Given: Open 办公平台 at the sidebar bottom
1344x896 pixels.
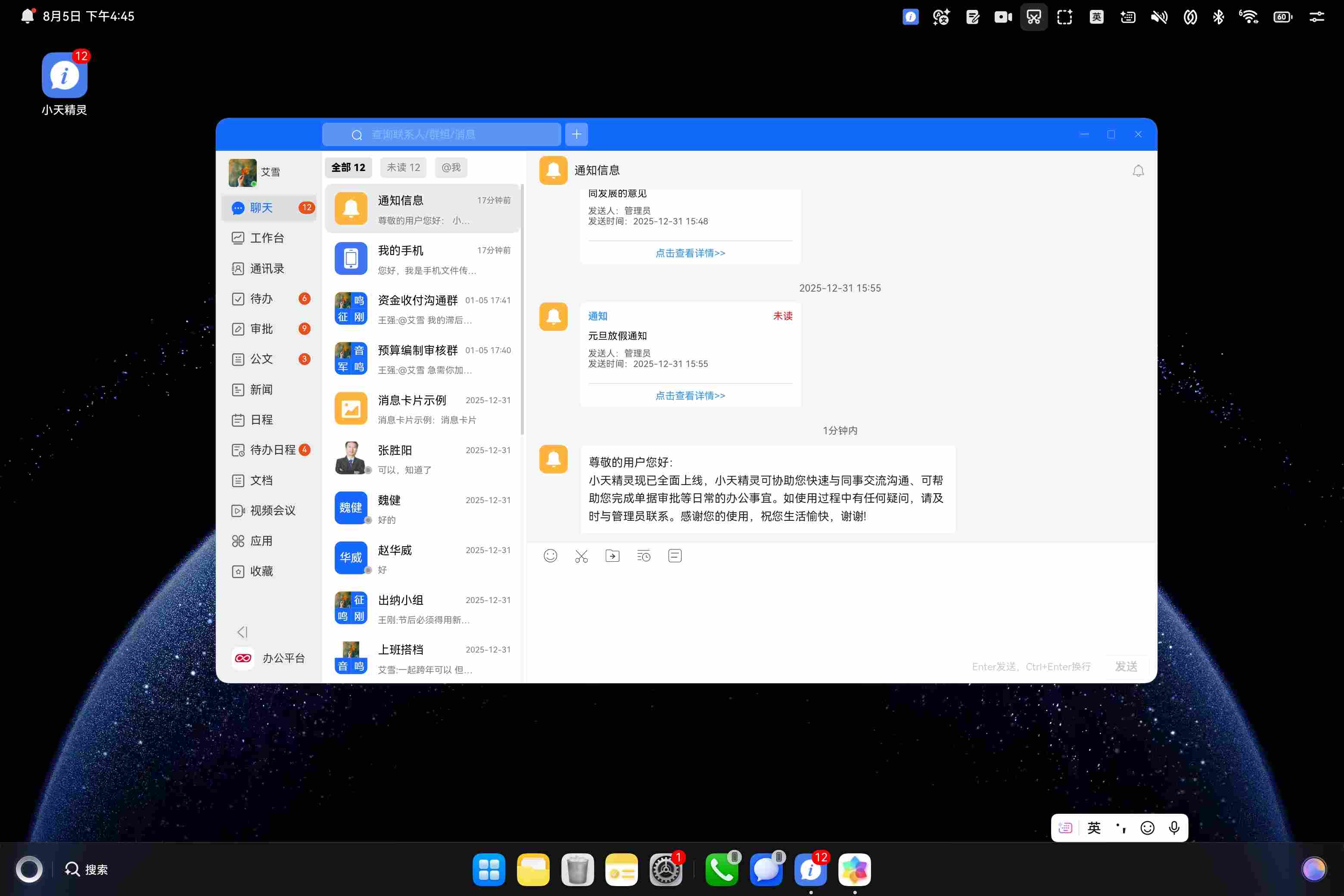Looking at the screenshot, I should pyautogui.click(x=268, y=658).
